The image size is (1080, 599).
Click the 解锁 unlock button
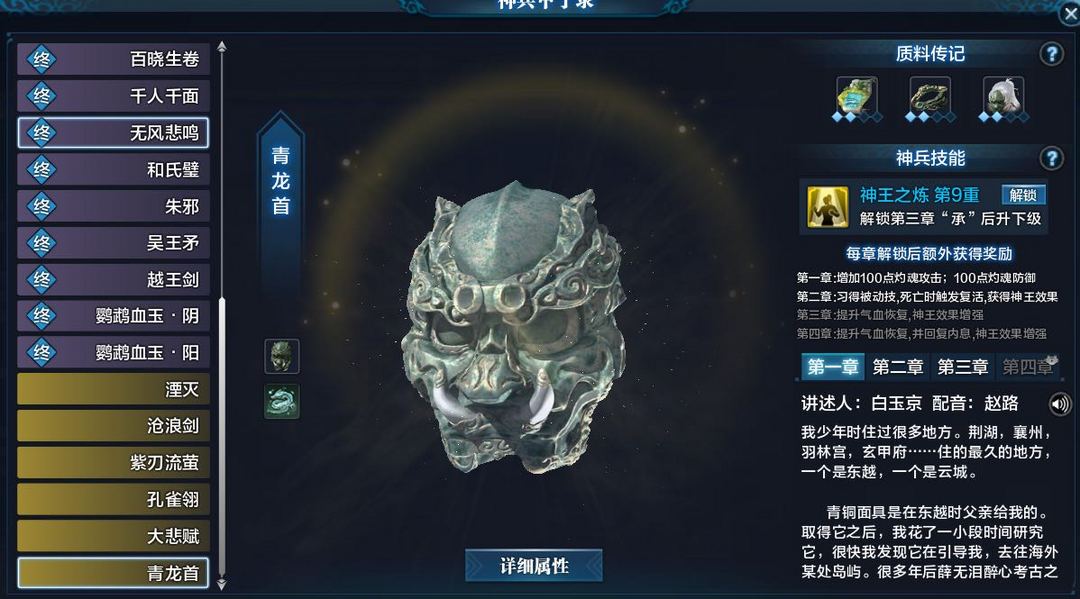(1023, 195)
